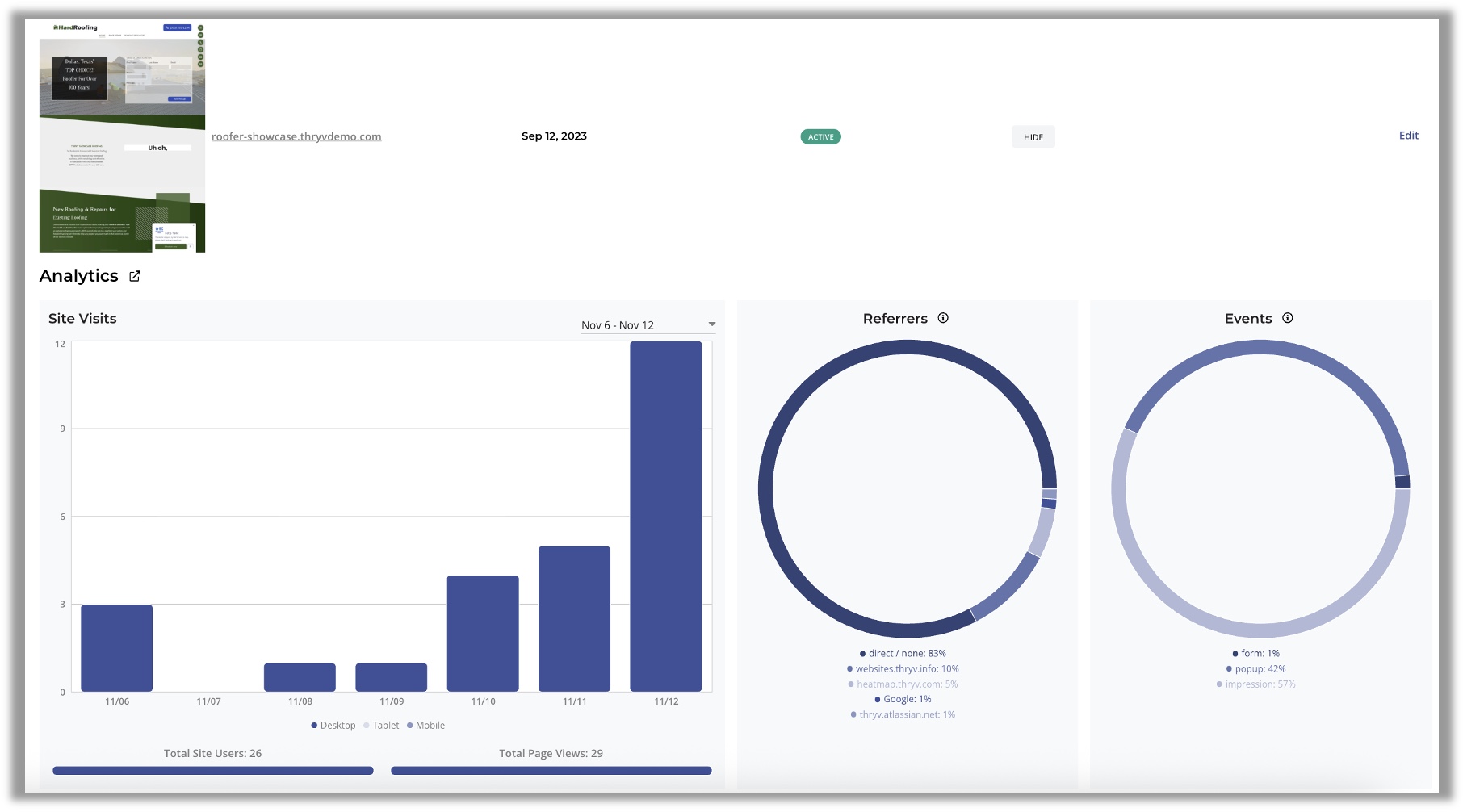Click the Events info icon
1463x812 pixels.
point(1288,318)
